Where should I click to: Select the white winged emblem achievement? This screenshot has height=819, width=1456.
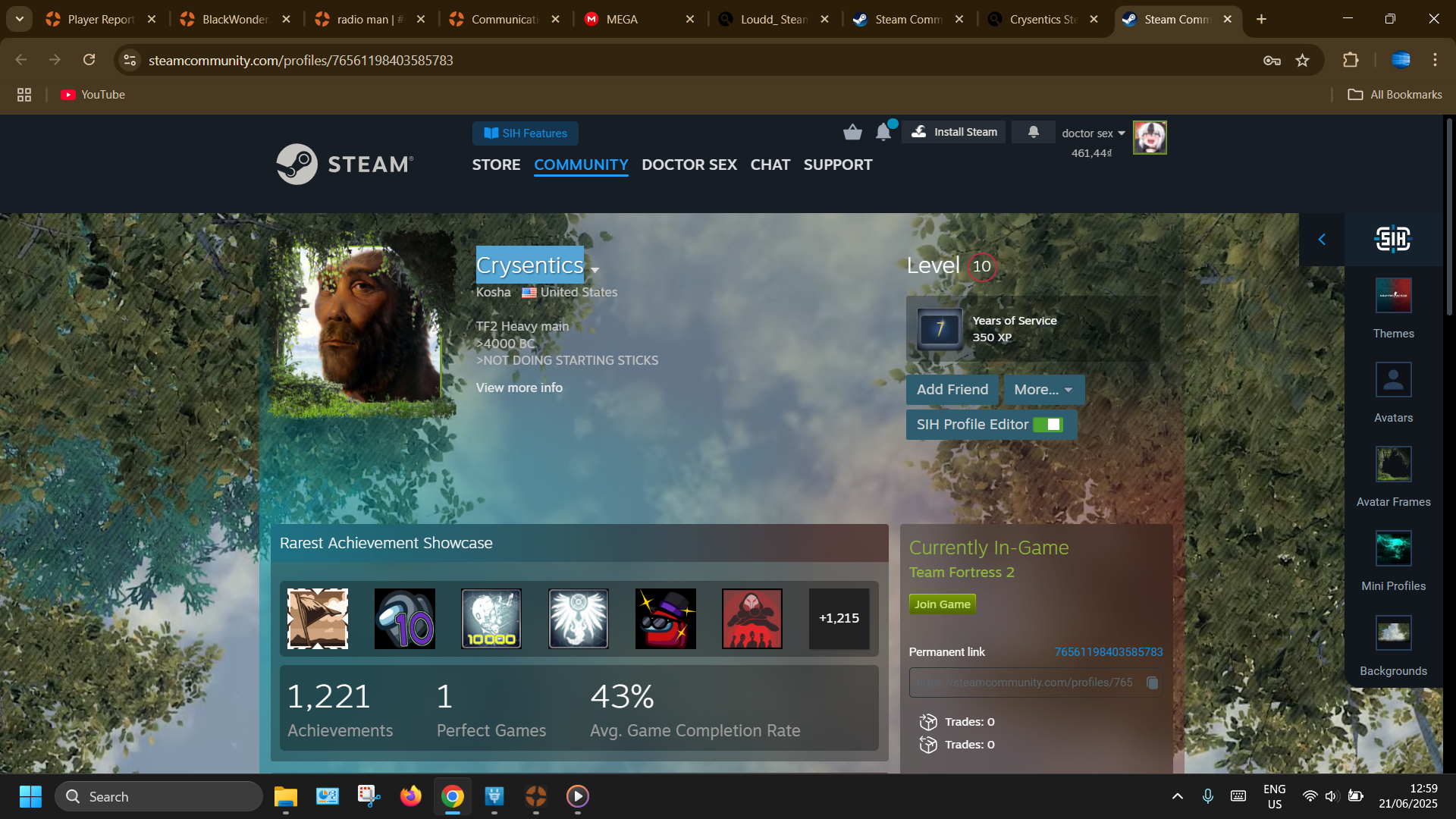579,619
